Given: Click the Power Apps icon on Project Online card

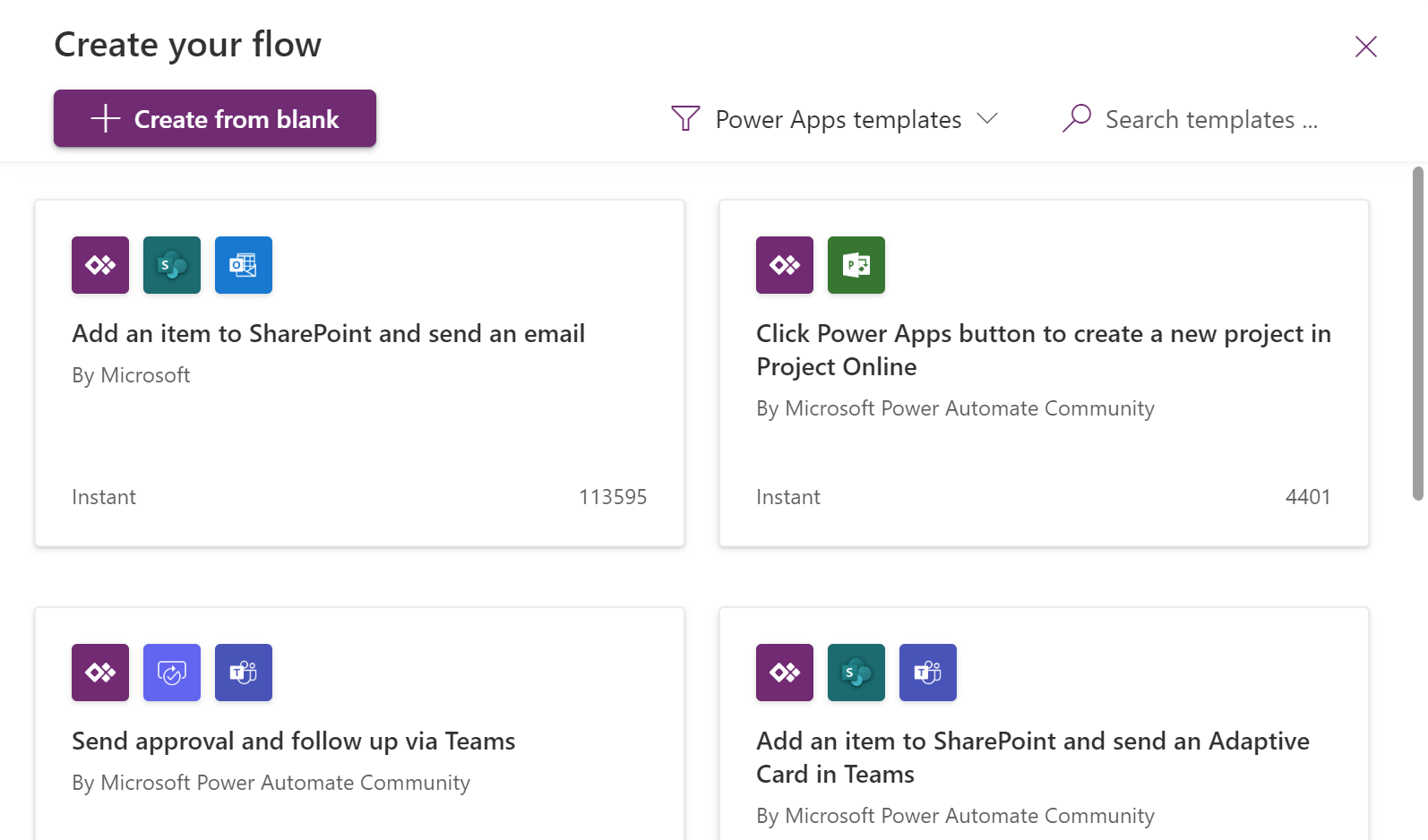Looking at the screenshot, I should [785, 265].
